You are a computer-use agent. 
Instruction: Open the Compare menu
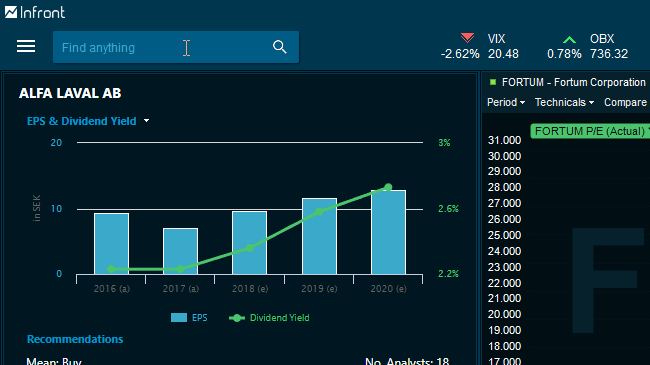pos(625,102)
